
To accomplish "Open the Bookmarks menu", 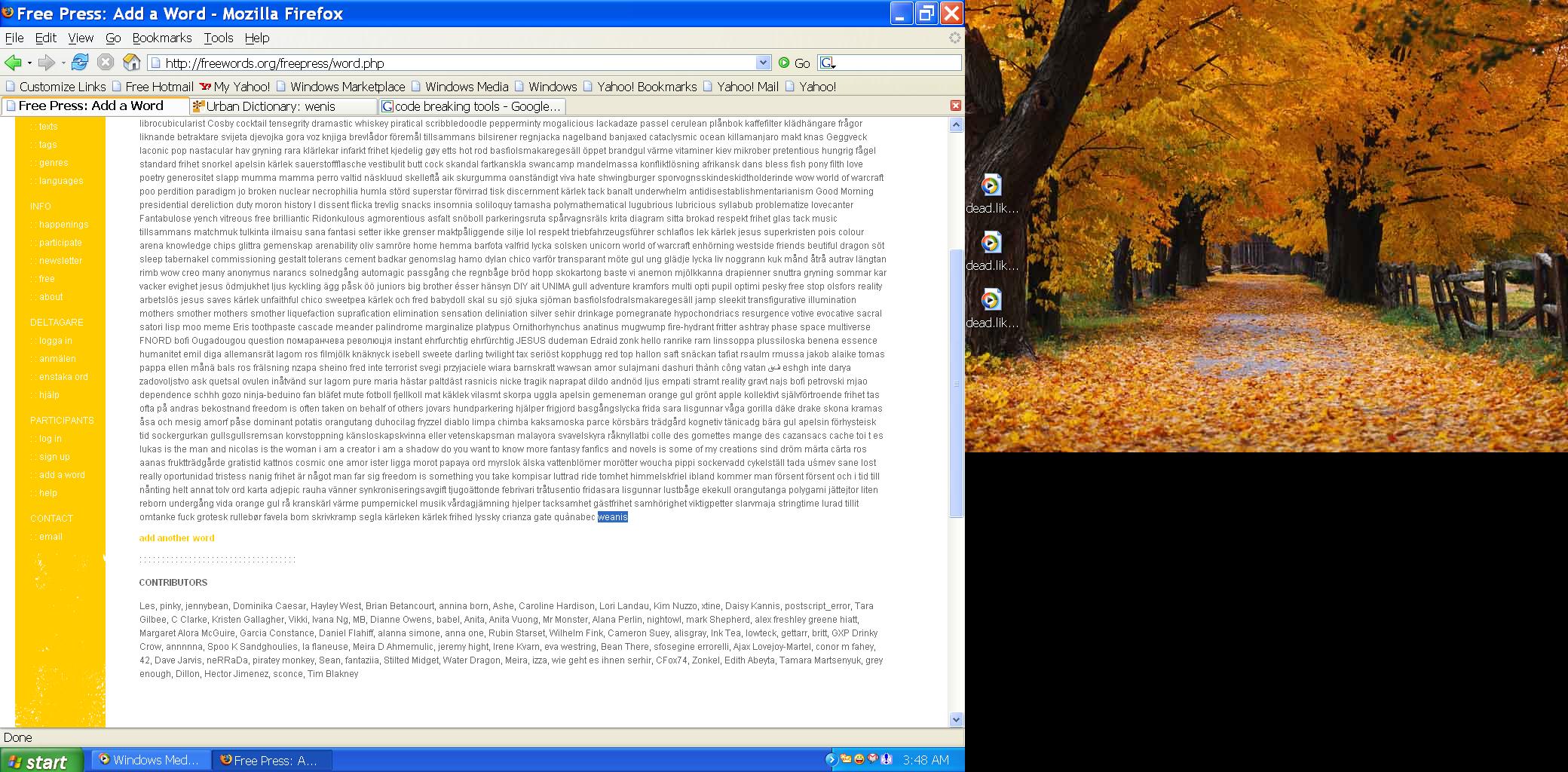I will (161, 38).
